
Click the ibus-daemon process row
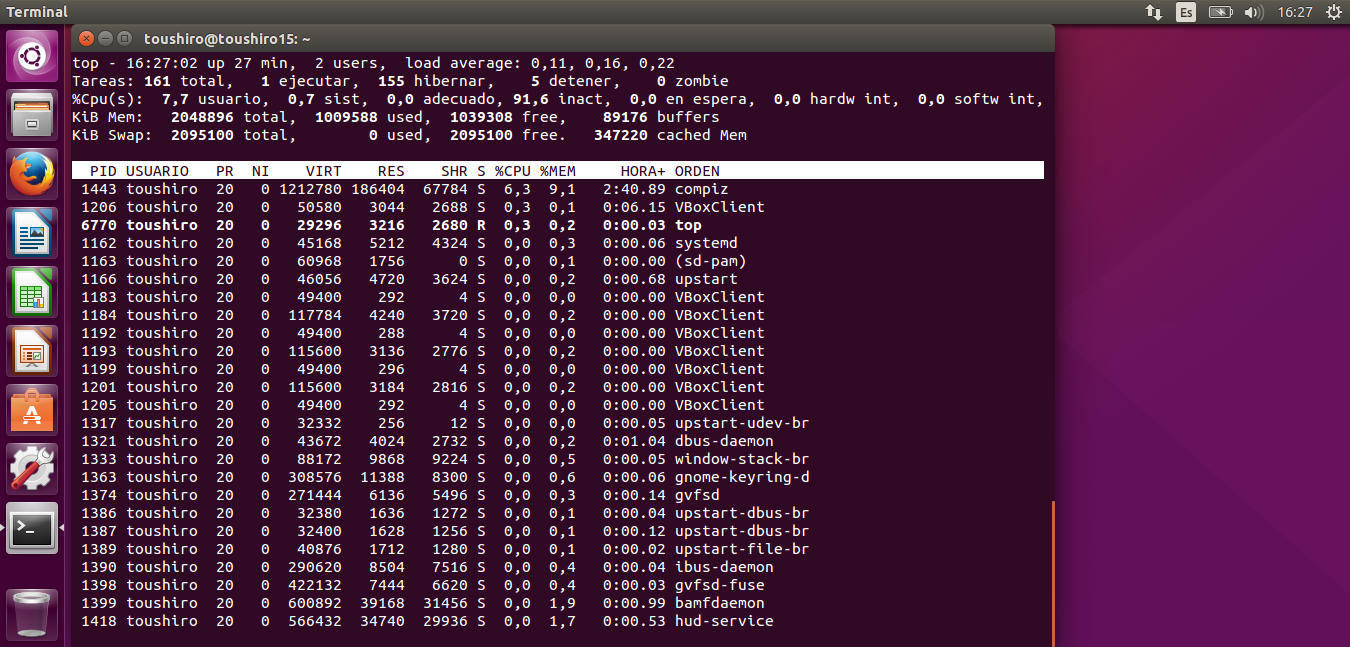pyautogui.click(x=558, y=567)
